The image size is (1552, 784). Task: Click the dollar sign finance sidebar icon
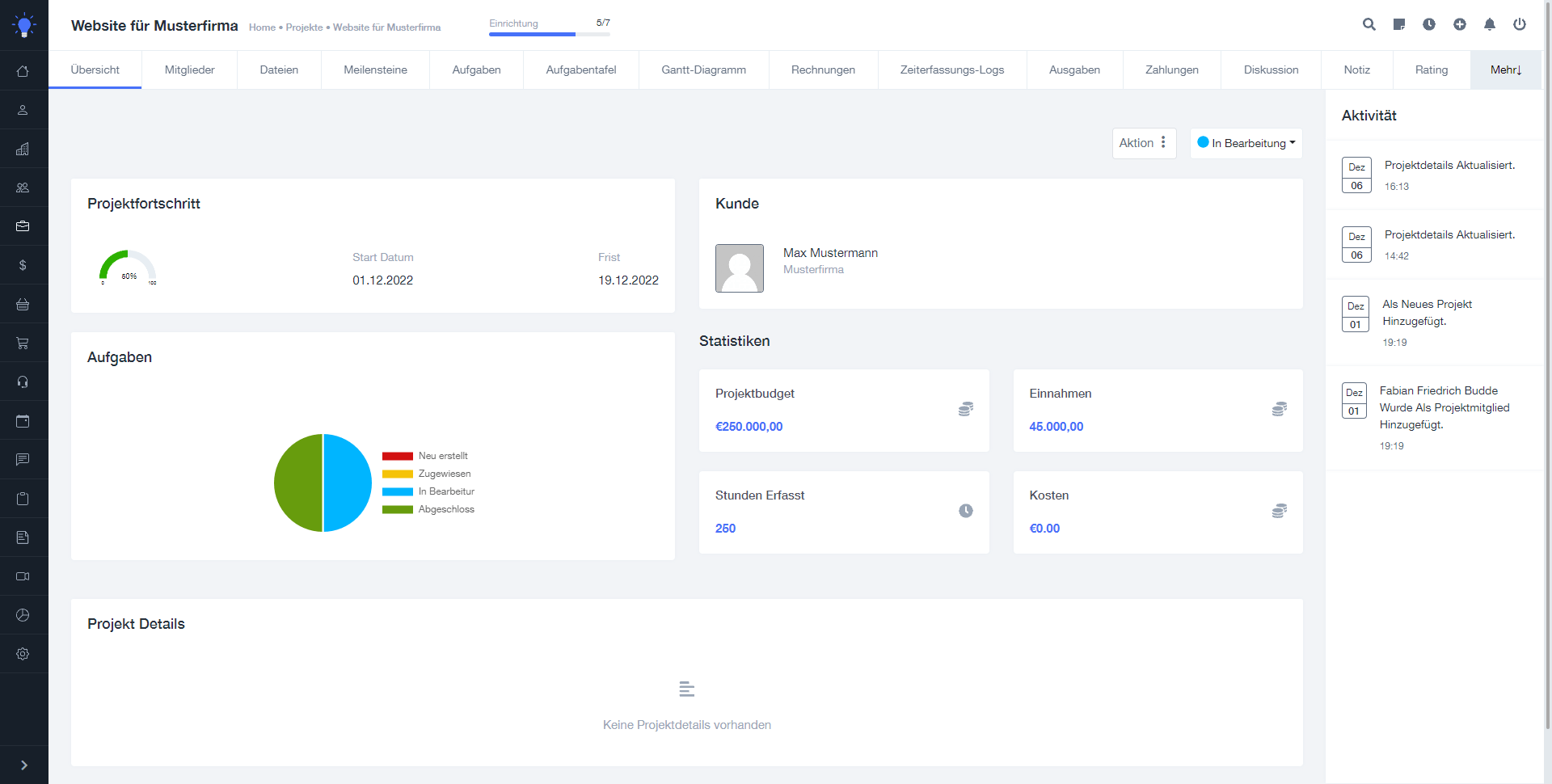point(23,265)
